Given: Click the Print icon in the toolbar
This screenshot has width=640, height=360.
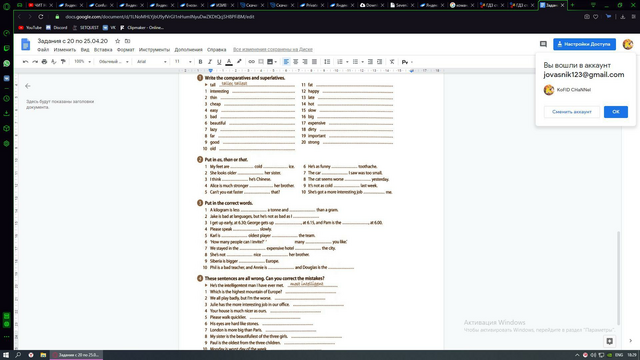Looking at the screenshot, I should tap(44, 62).
